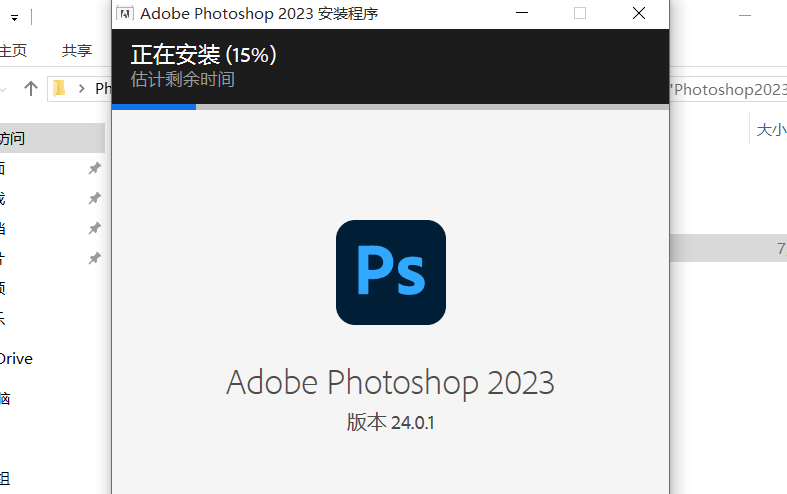Click the installation progress bar
This screenshot has height=494, width=787.
[x=390, y=107]
